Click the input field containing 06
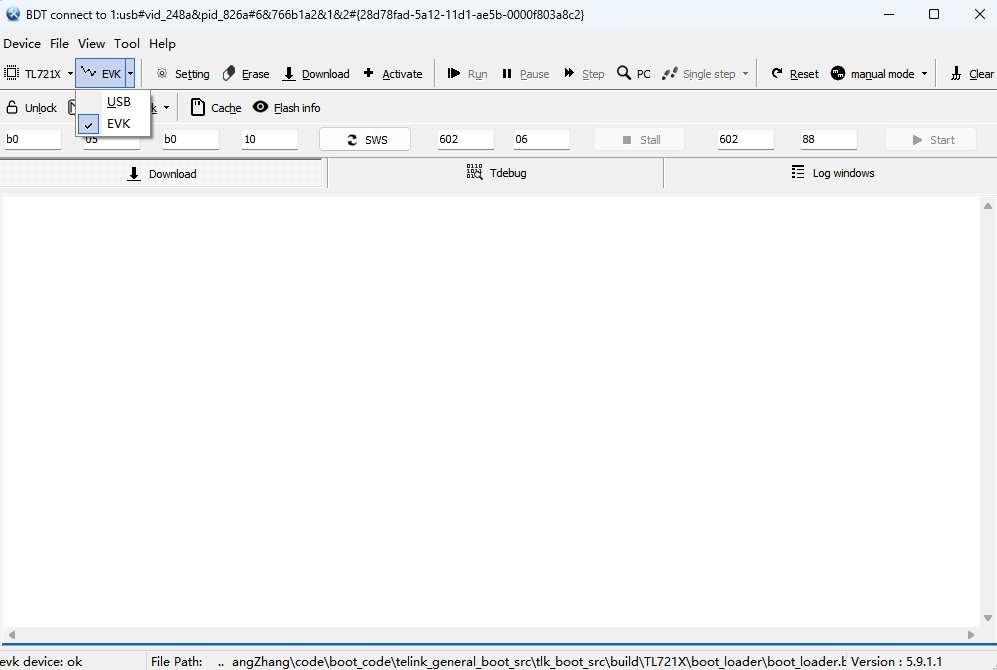Viewport: 997px width, 670px height. [x=542, y=139]
